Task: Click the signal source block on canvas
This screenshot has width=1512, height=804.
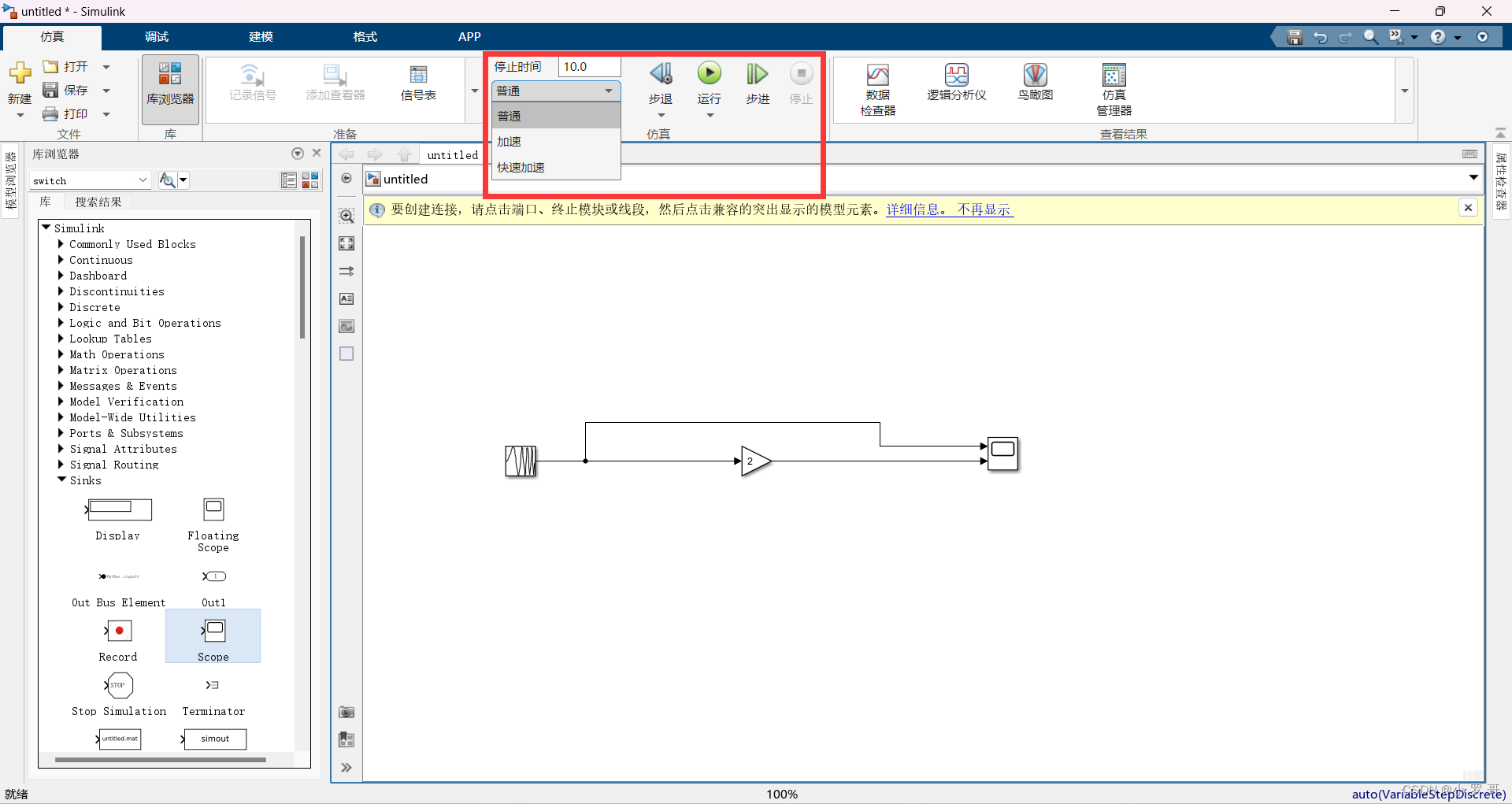Action: (521, 461)
